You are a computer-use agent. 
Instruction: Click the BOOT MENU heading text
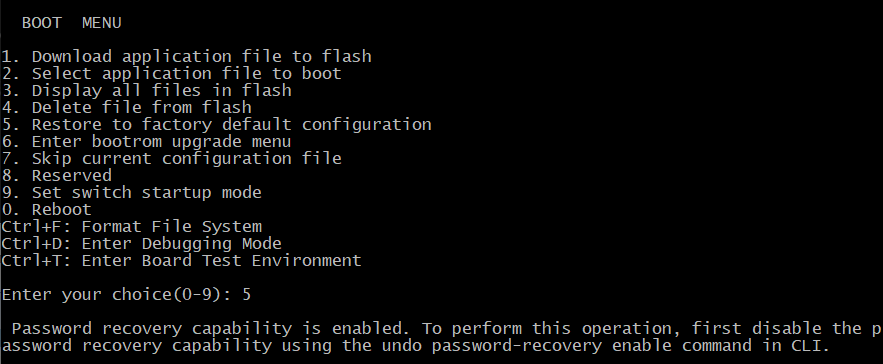tap(72, 23)
